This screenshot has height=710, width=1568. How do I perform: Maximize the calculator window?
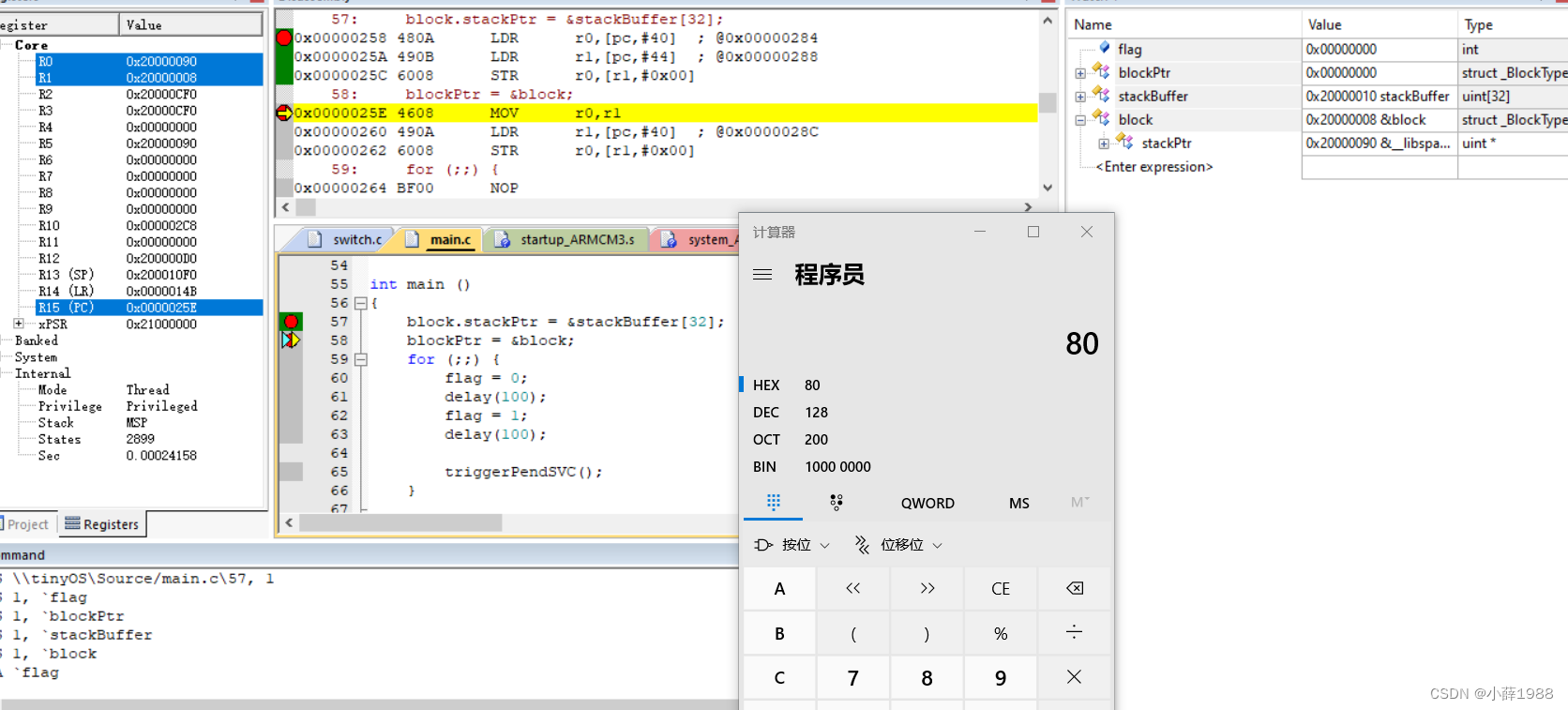click(x=1033, y=232)
